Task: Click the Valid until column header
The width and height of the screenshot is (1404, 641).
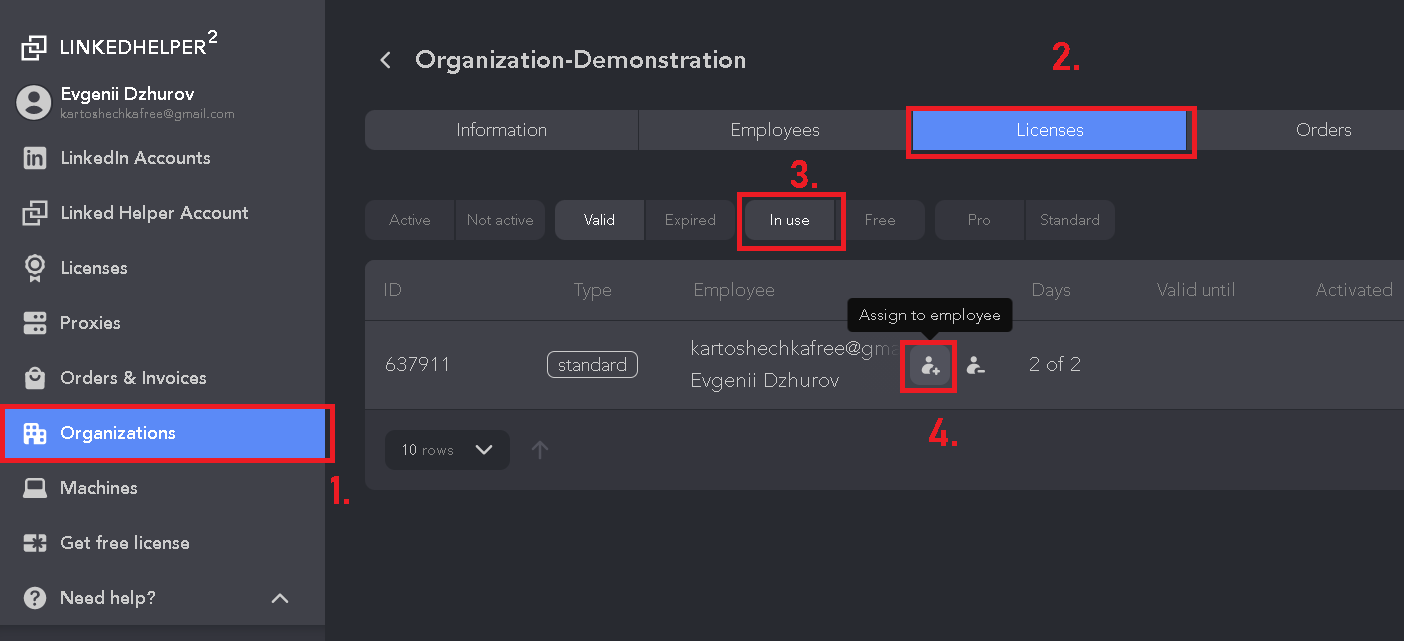Action: click(1196, 290)
